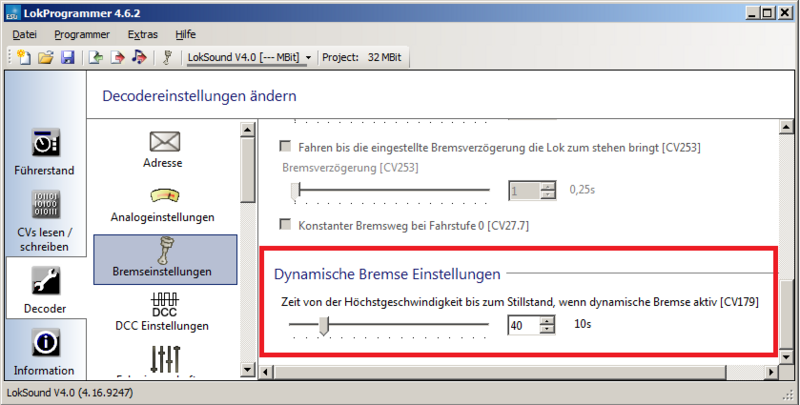Viewport: 800px width, 405px height.
Task: Open the Programmer menu
Action: pyautogui.click(x=82, y=34)
